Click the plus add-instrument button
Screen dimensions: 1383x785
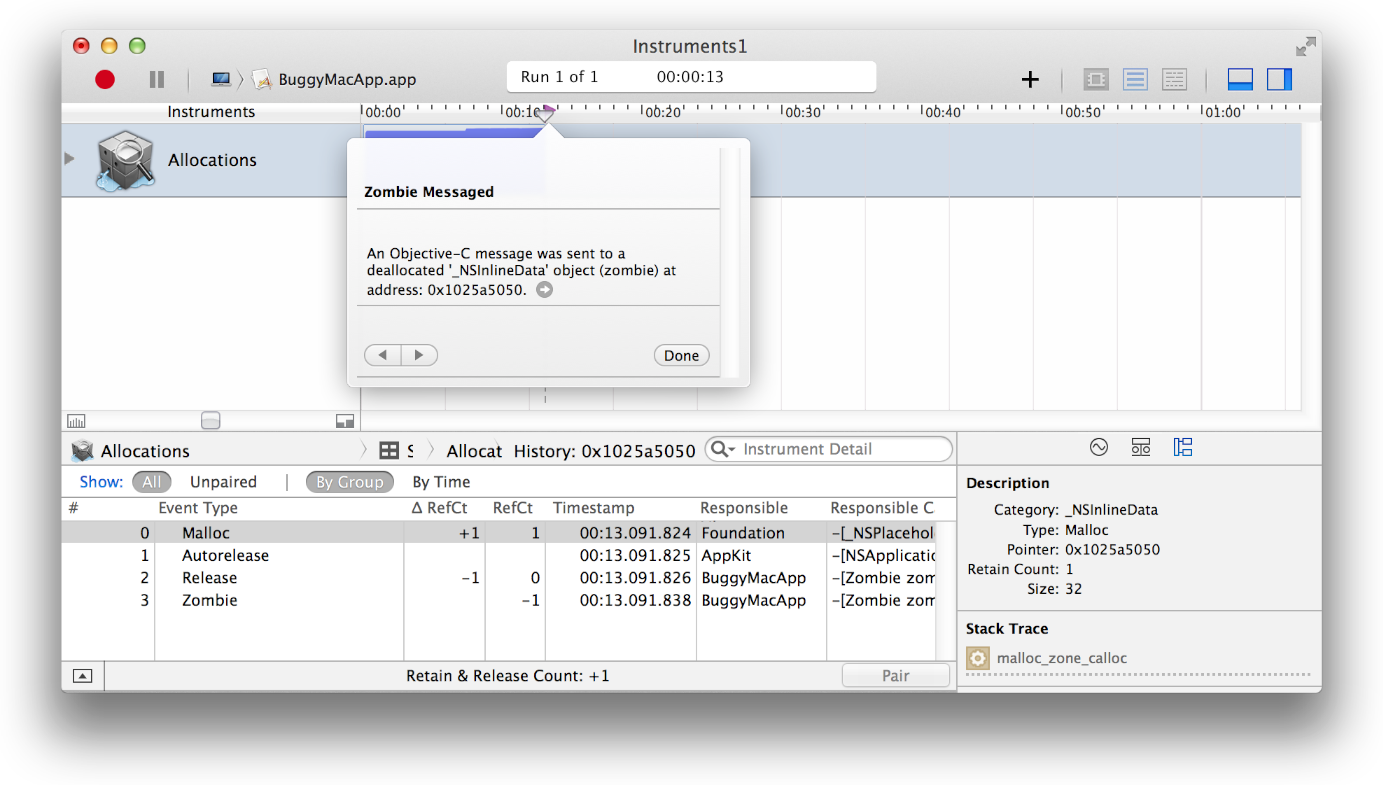1030,79
